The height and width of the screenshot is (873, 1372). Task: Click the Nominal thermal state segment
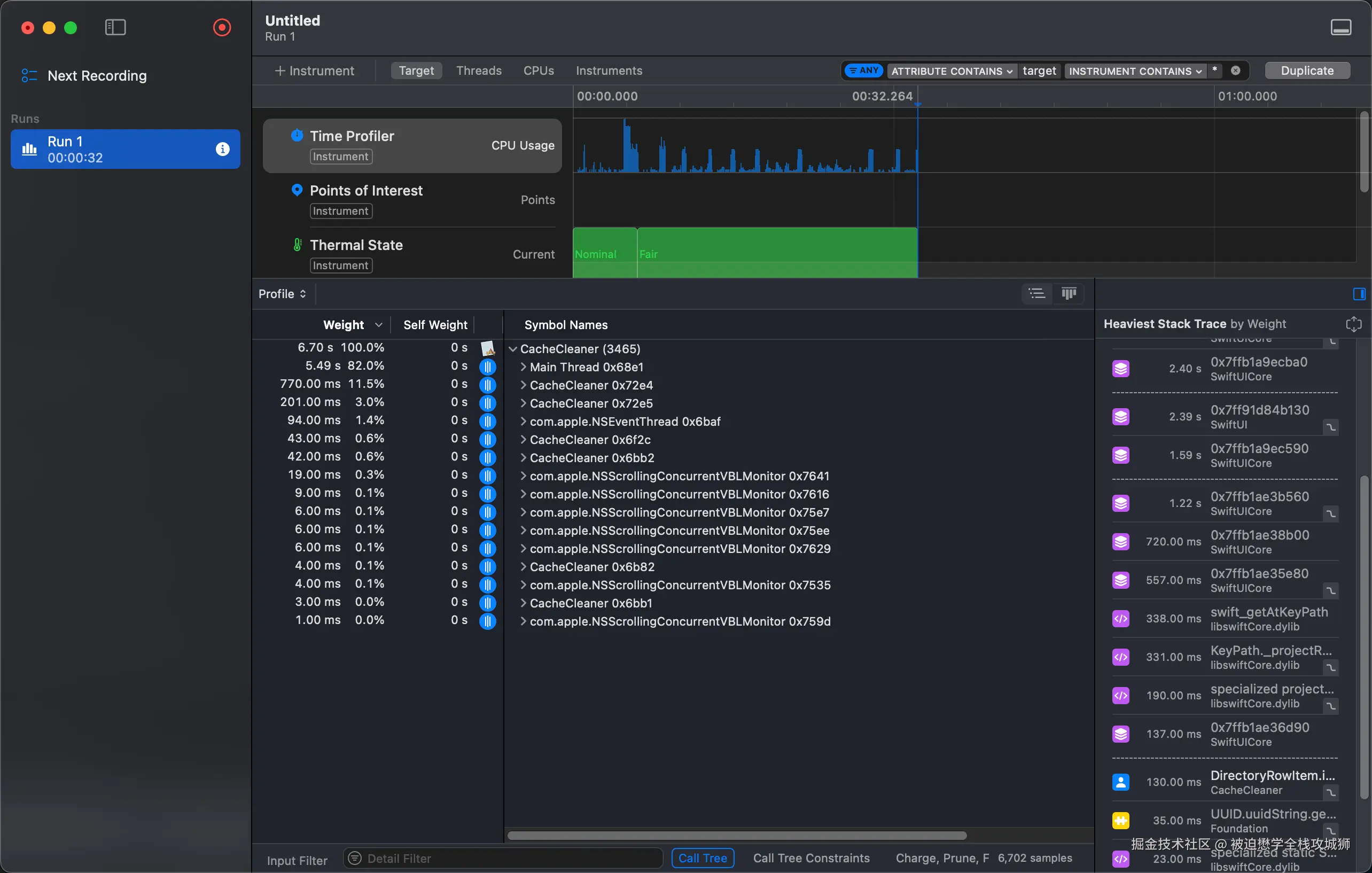click(x=604, y=253)
